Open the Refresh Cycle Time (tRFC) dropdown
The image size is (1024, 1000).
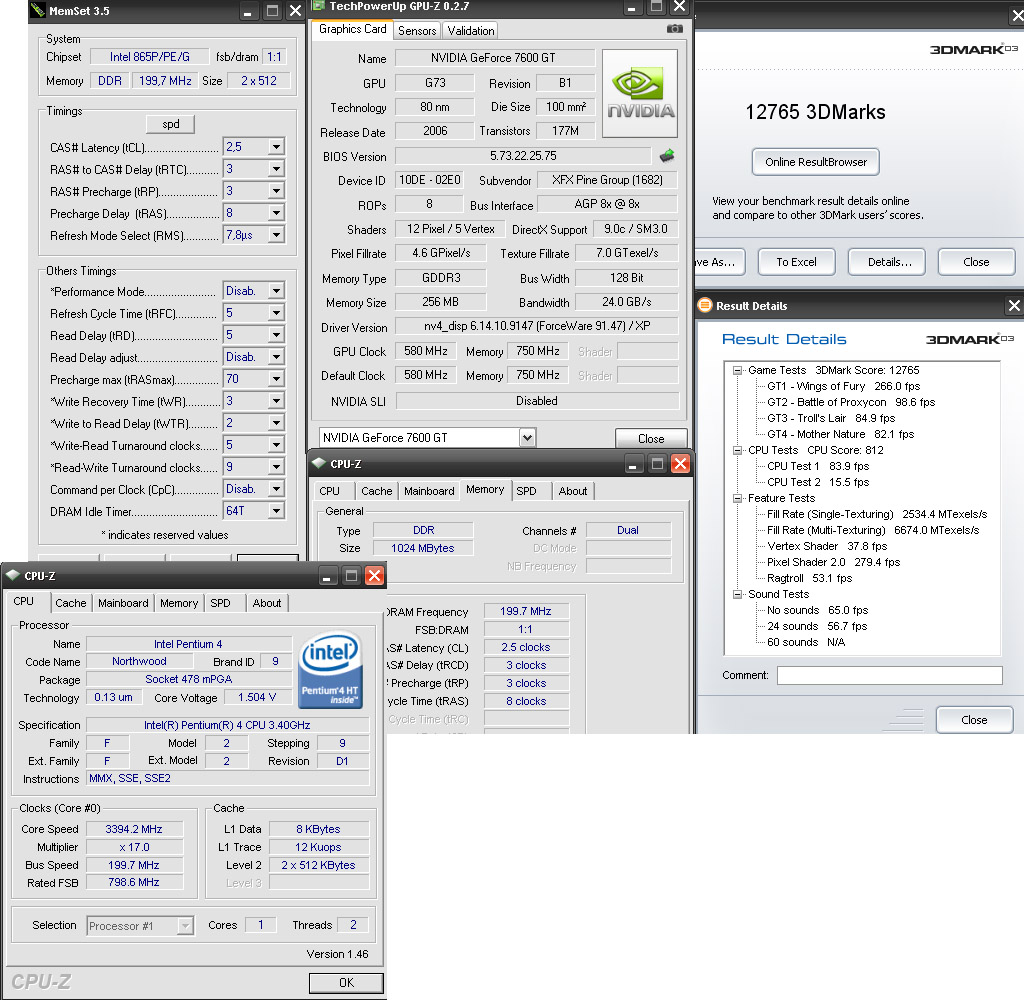tap(276, 313)
